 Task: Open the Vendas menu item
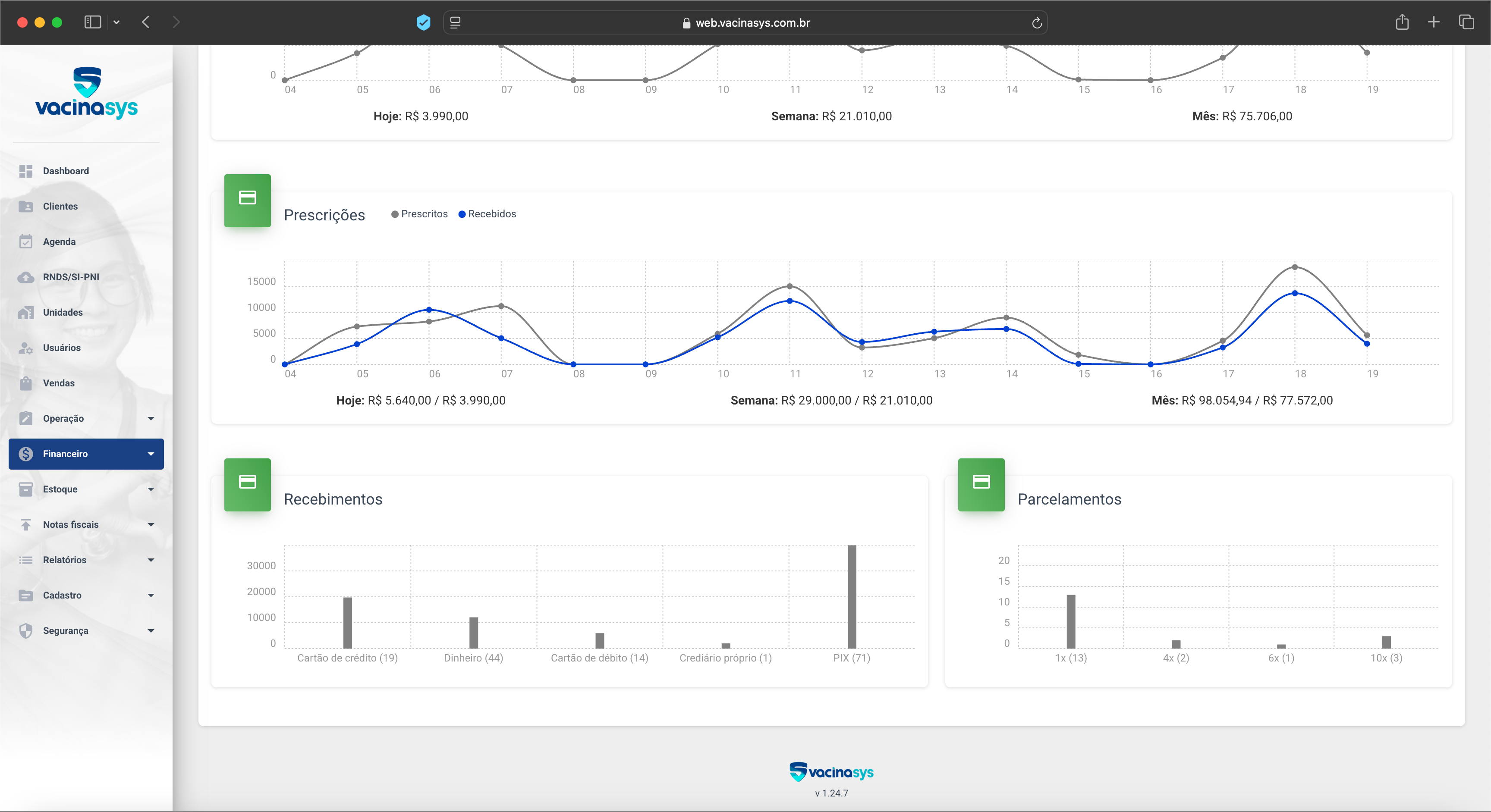pyautogui.click(x=86, y=383)
